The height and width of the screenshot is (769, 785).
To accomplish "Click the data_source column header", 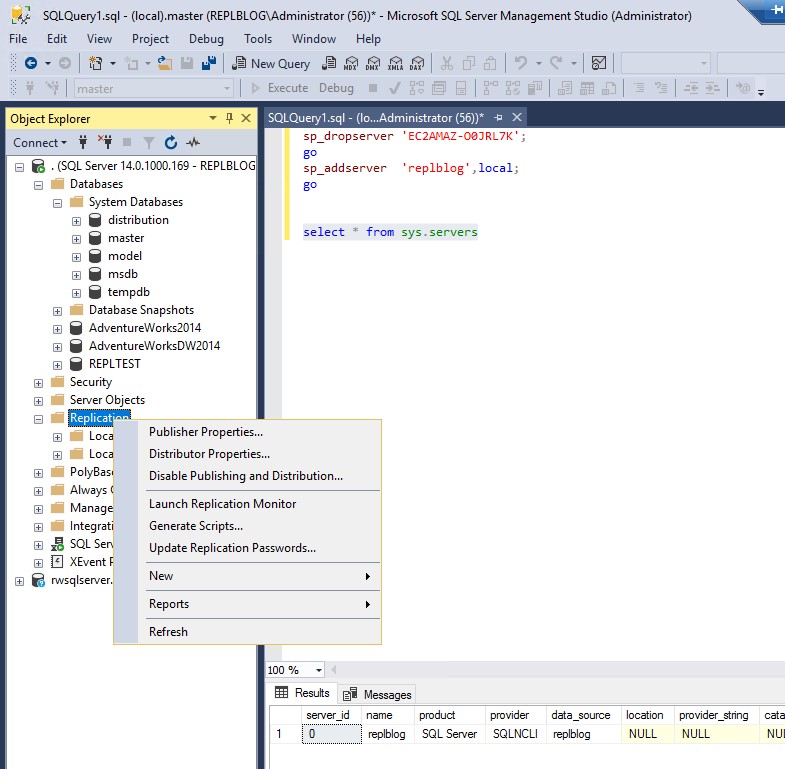I will point(583,715).
